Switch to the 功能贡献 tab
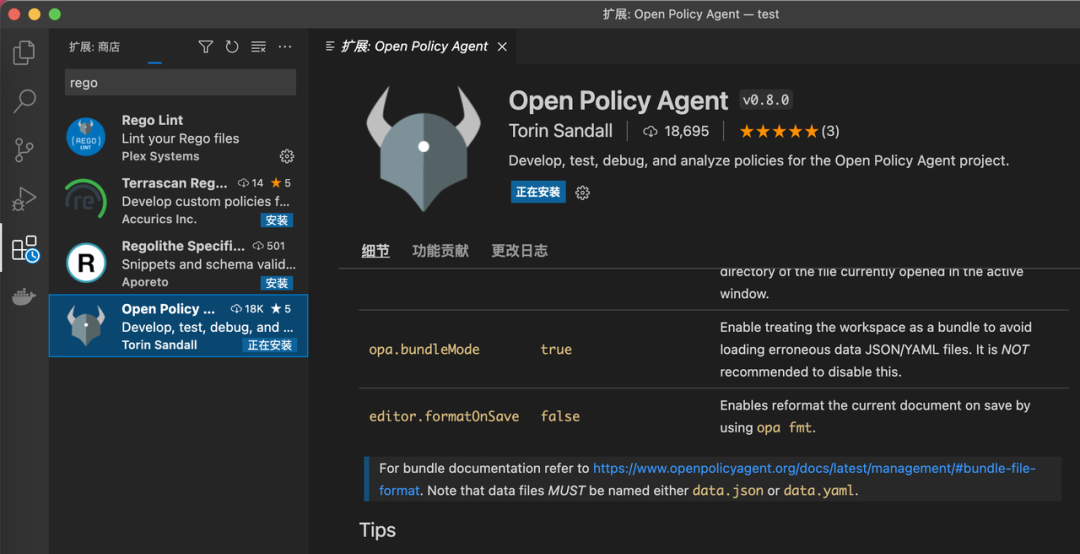The image size is (1080, 554). pyautogui.click(x=440, y=251)
